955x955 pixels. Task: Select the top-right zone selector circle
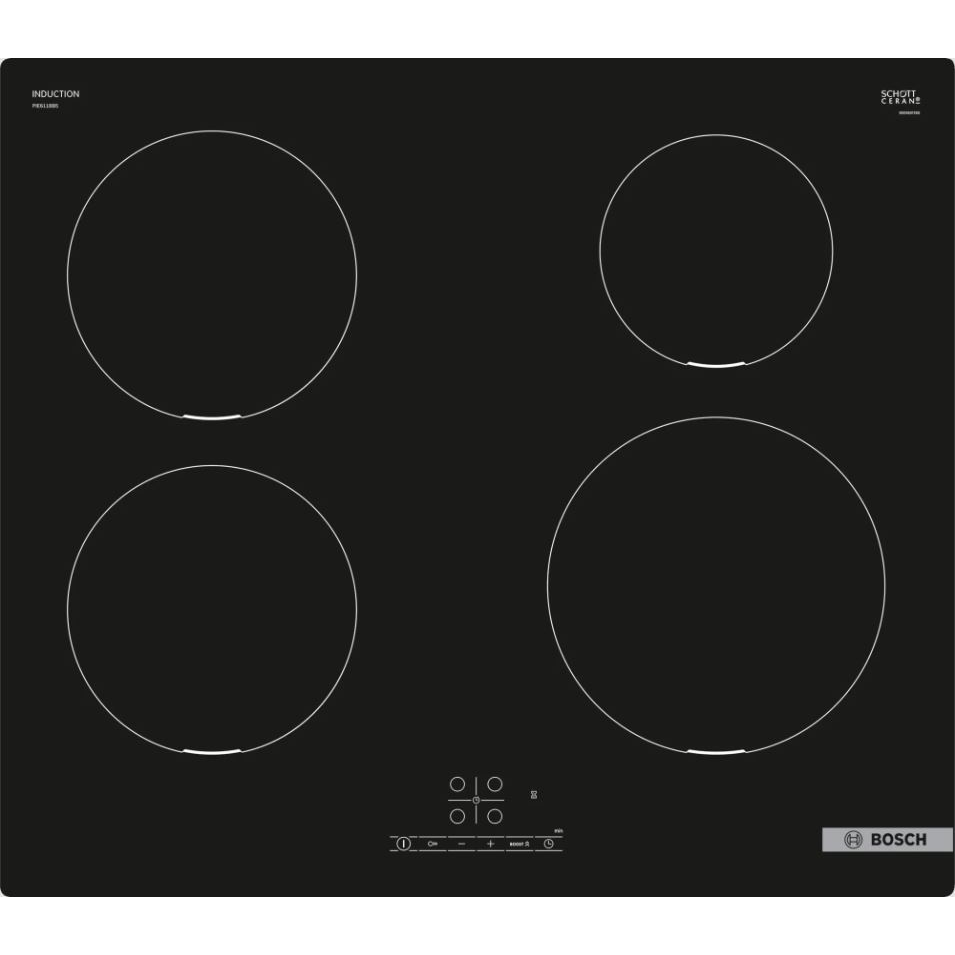coord(494,784)
